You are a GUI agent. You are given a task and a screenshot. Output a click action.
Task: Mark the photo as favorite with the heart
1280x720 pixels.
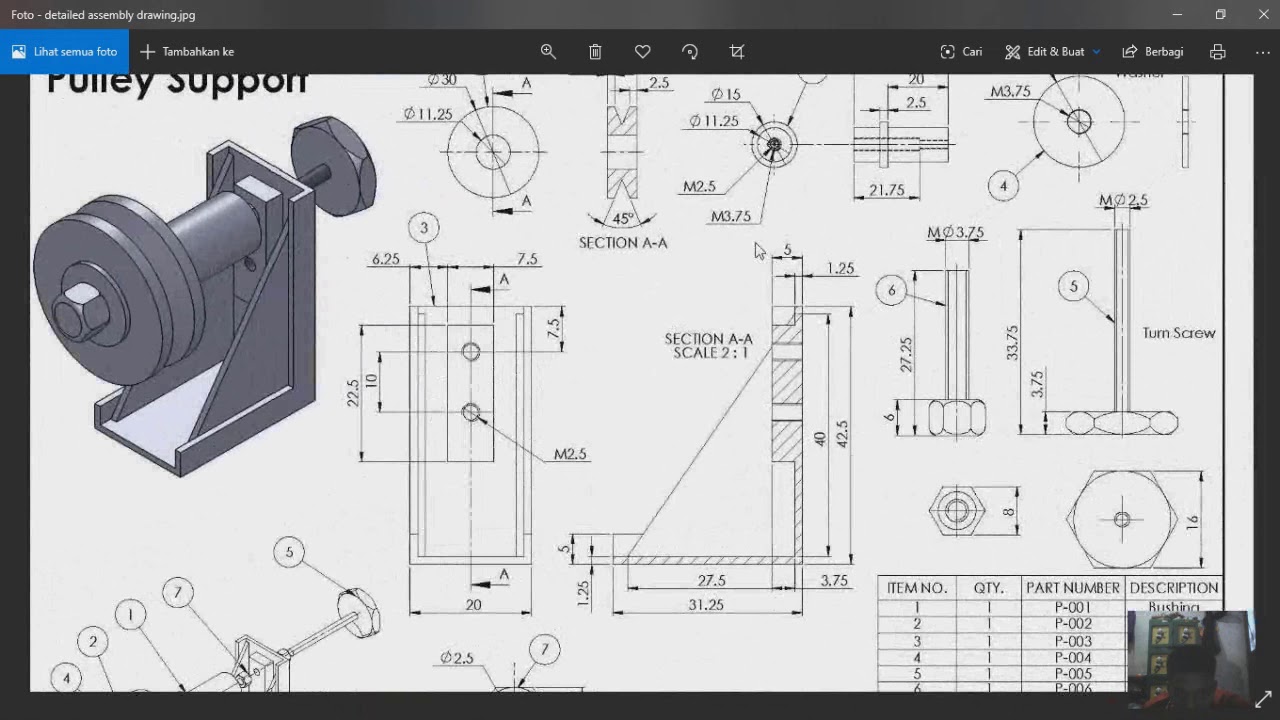tap(643, 51)
